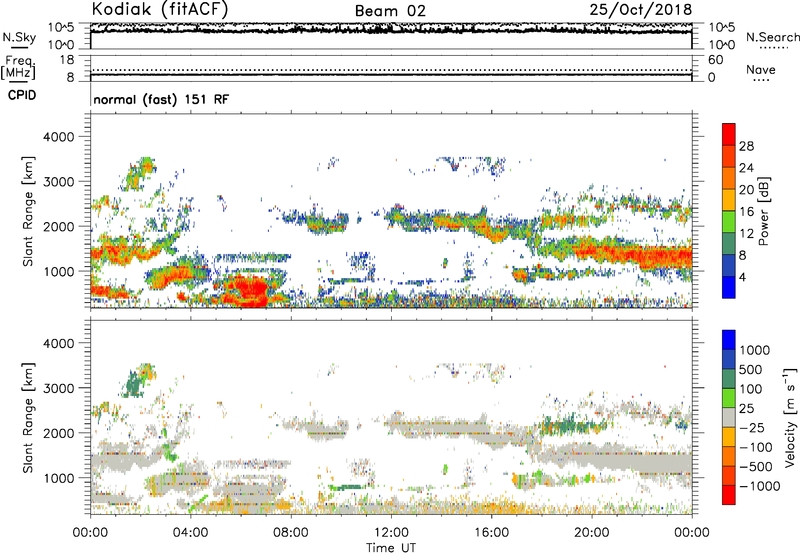The height and width of the screenshot is (554, 800).
Task: Click the 'Time UT' axis label
Action: [391, 548]
